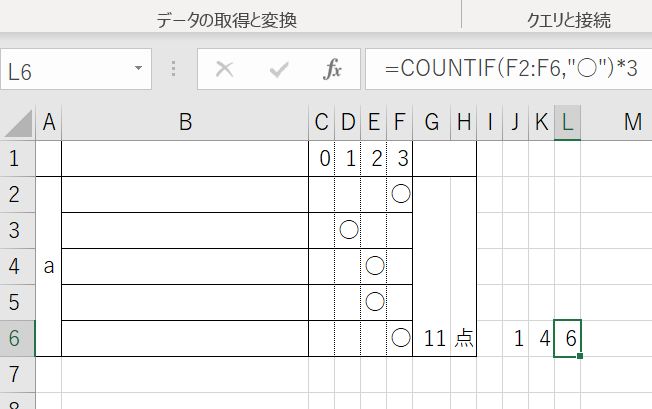652x409 pixels.
Task: Click cell F2 with circle mark
Action: tap(400, 195)
